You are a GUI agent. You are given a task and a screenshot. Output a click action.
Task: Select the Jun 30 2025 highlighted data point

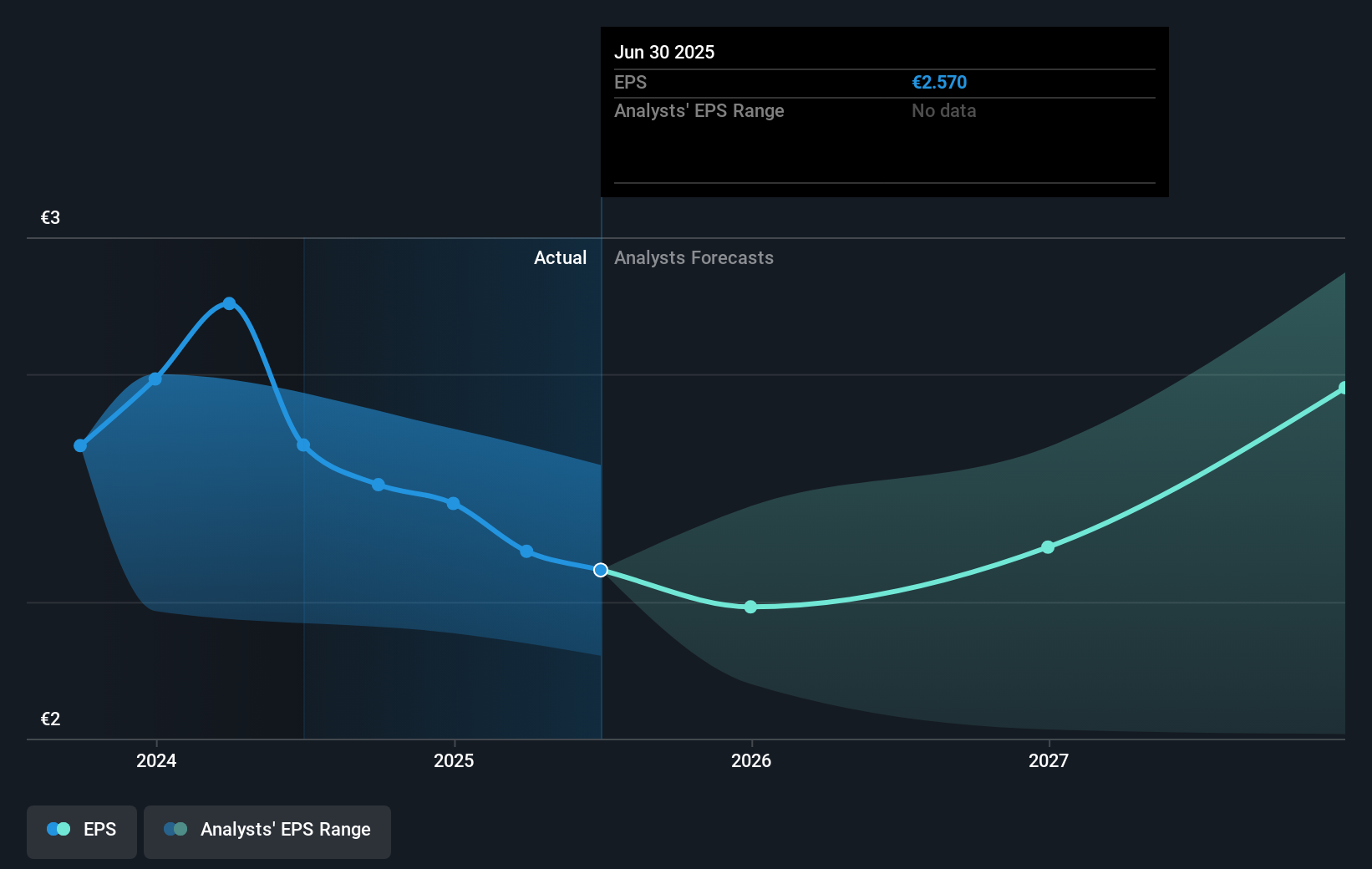coord(601,570)
